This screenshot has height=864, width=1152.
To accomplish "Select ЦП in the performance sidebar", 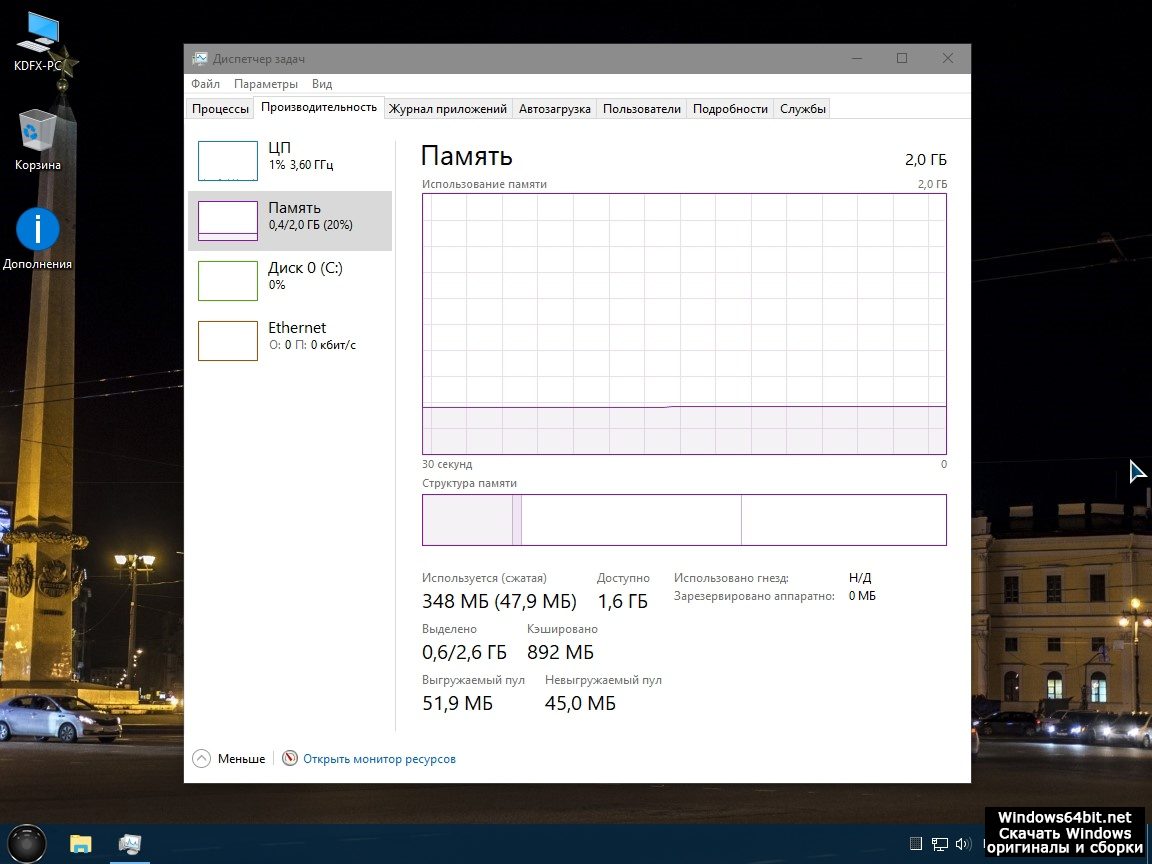I will (x=290, y=160).
